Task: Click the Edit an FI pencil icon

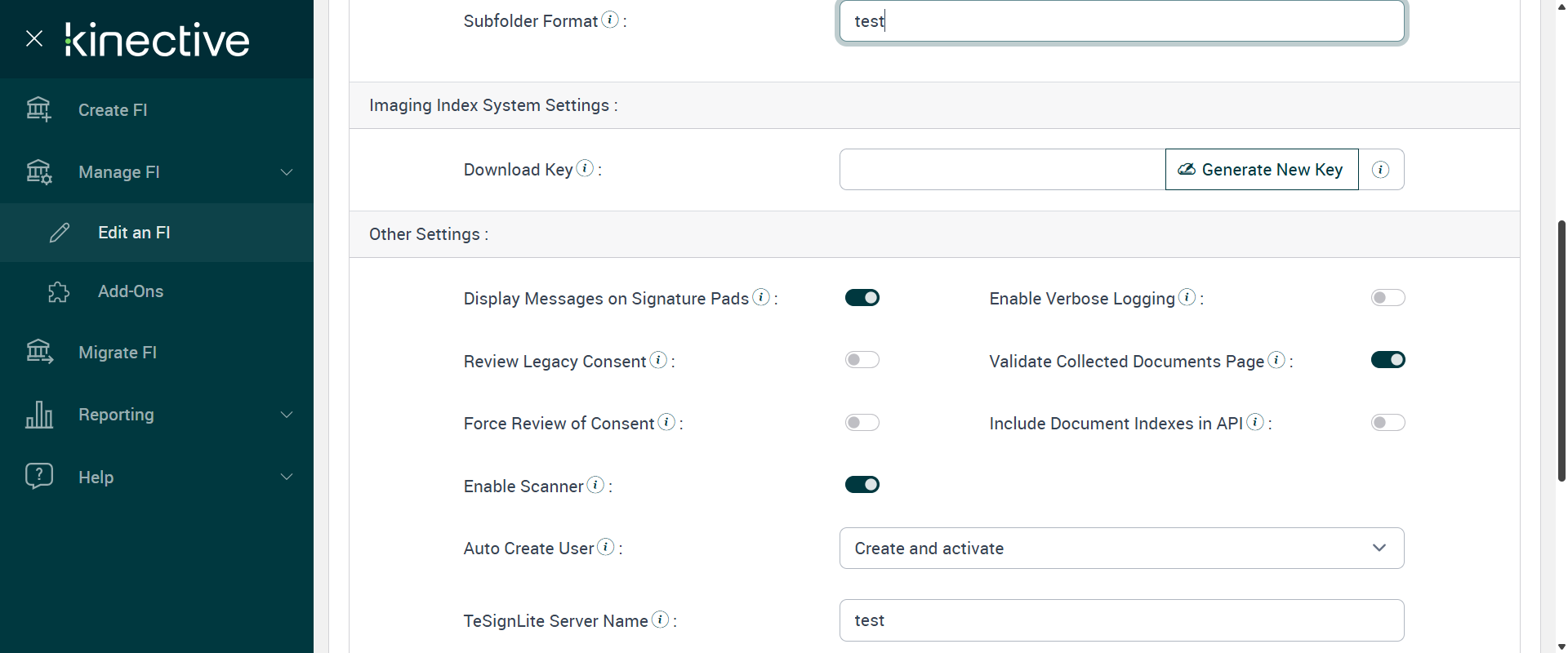Action: [60, 233]
